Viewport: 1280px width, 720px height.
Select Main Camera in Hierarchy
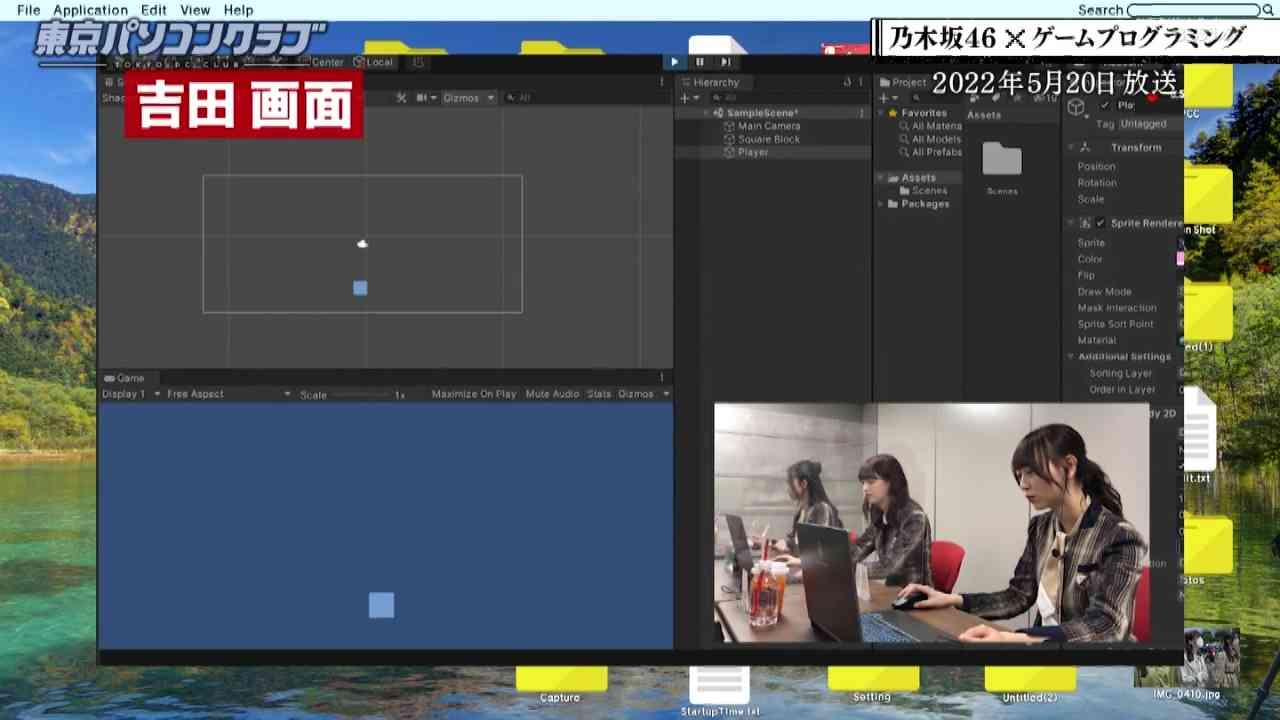point(769,126)
